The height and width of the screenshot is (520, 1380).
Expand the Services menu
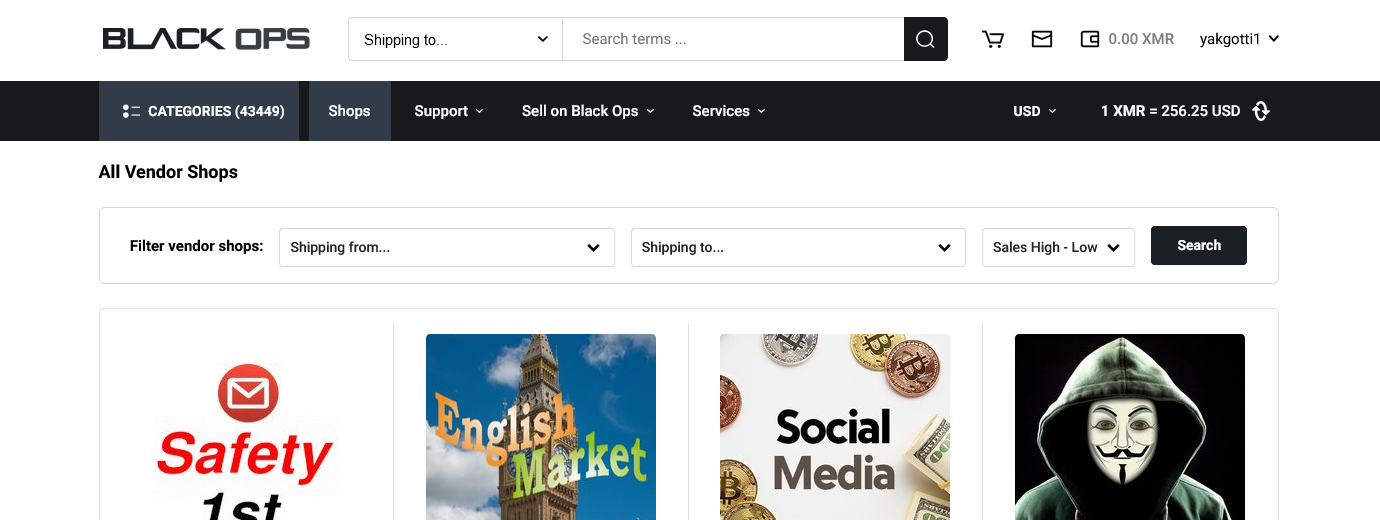coord(729,111)
